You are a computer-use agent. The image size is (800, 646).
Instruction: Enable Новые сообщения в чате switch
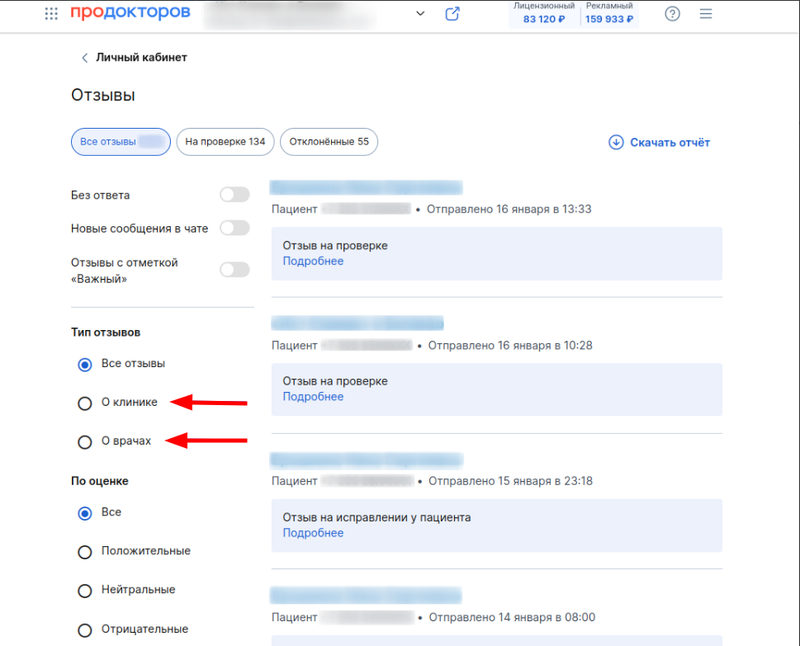[x=234, y=228]
